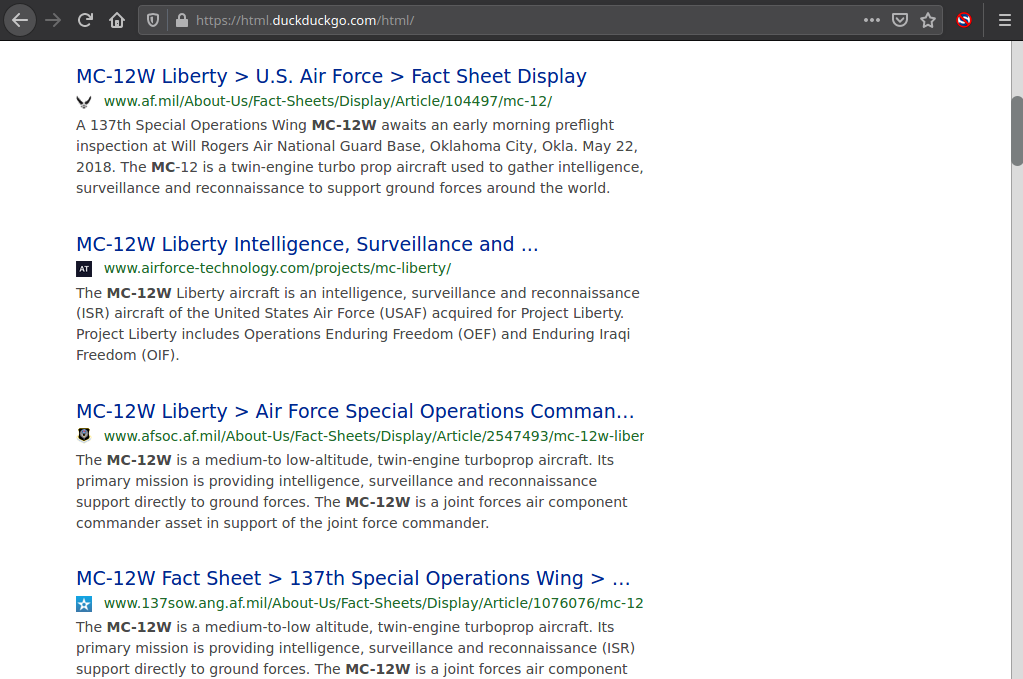The height and width of the screenshot is (679, 1023).
Task: Follow the www.af.mil fact sheet URL
Action: click(328, 101)
